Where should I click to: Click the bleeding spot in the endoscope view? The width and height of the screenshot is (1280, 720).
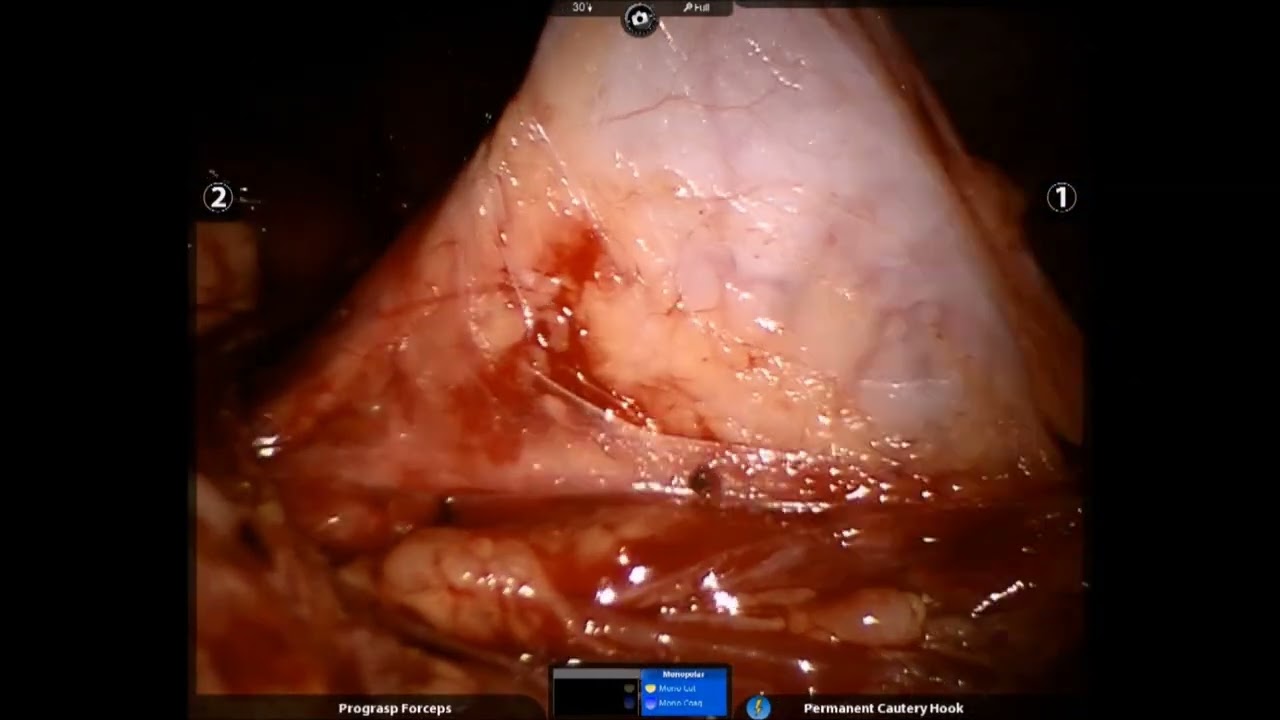[575, 253]
